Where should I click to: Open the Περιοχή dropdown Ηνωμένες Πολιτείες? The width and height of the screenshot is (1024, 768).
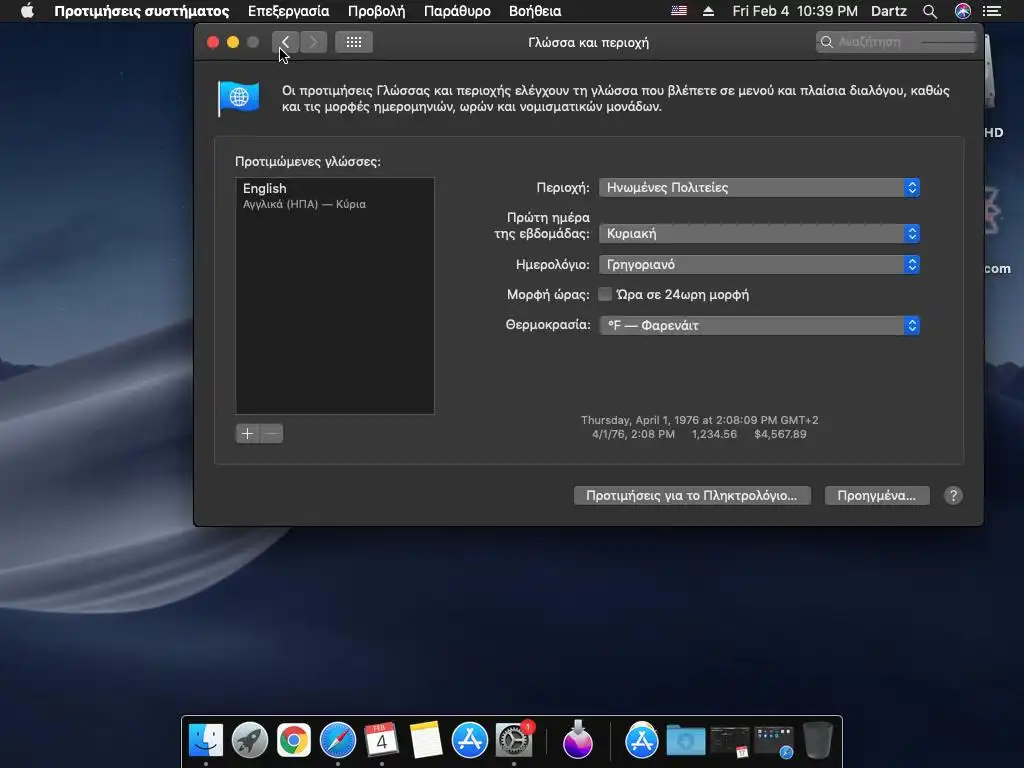point(759,187)
